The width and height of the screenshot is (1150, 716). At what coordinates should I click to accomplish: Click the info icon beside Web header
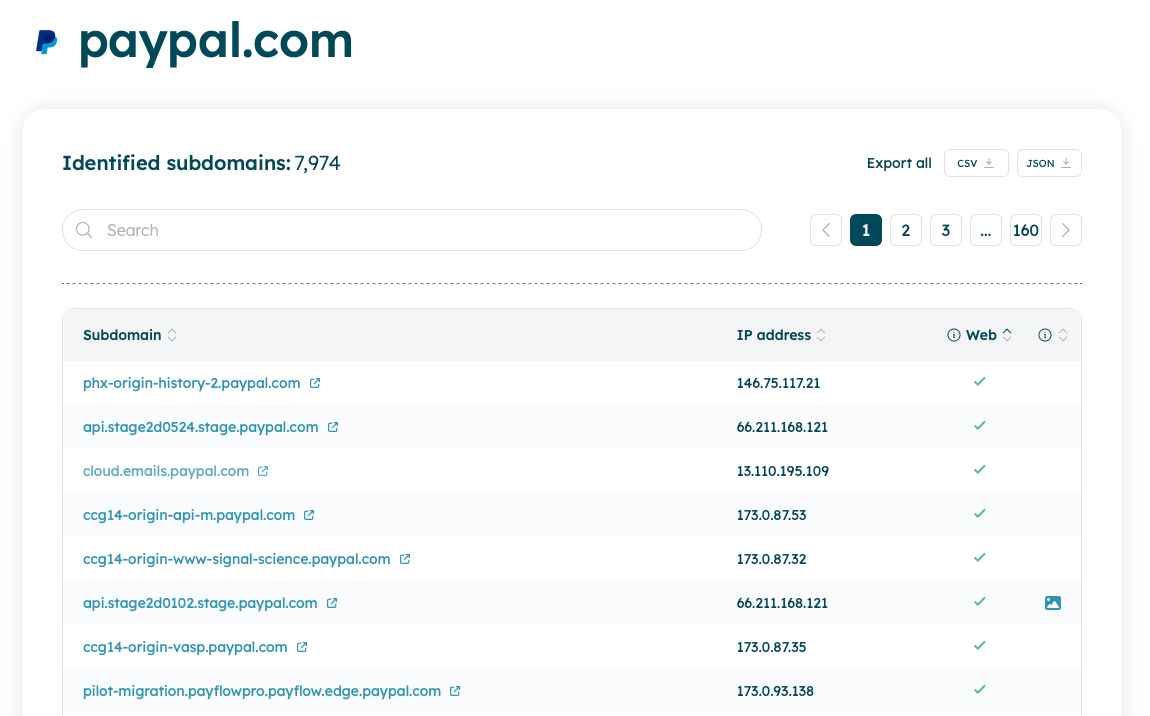click(953, 335)
